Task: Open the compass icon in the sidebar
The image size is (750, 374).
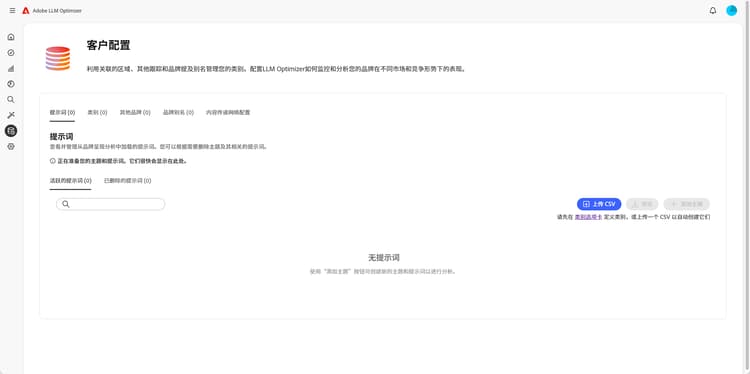Action: click(x=11, y=53)
